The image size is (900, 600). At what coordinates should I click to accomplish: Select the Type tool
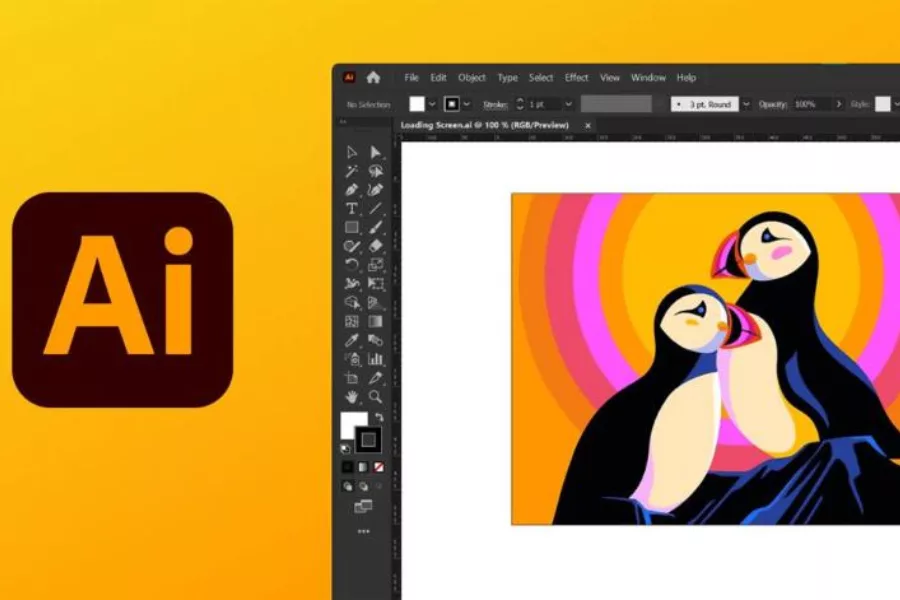click(x=352, y=208)
